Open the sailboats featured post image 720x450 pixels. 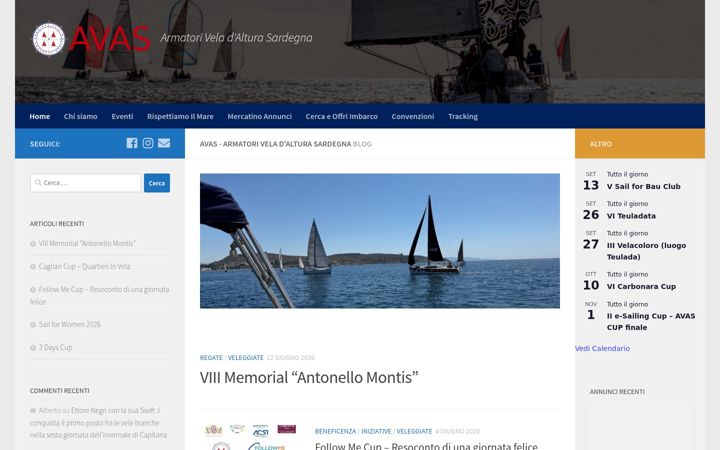380,241
